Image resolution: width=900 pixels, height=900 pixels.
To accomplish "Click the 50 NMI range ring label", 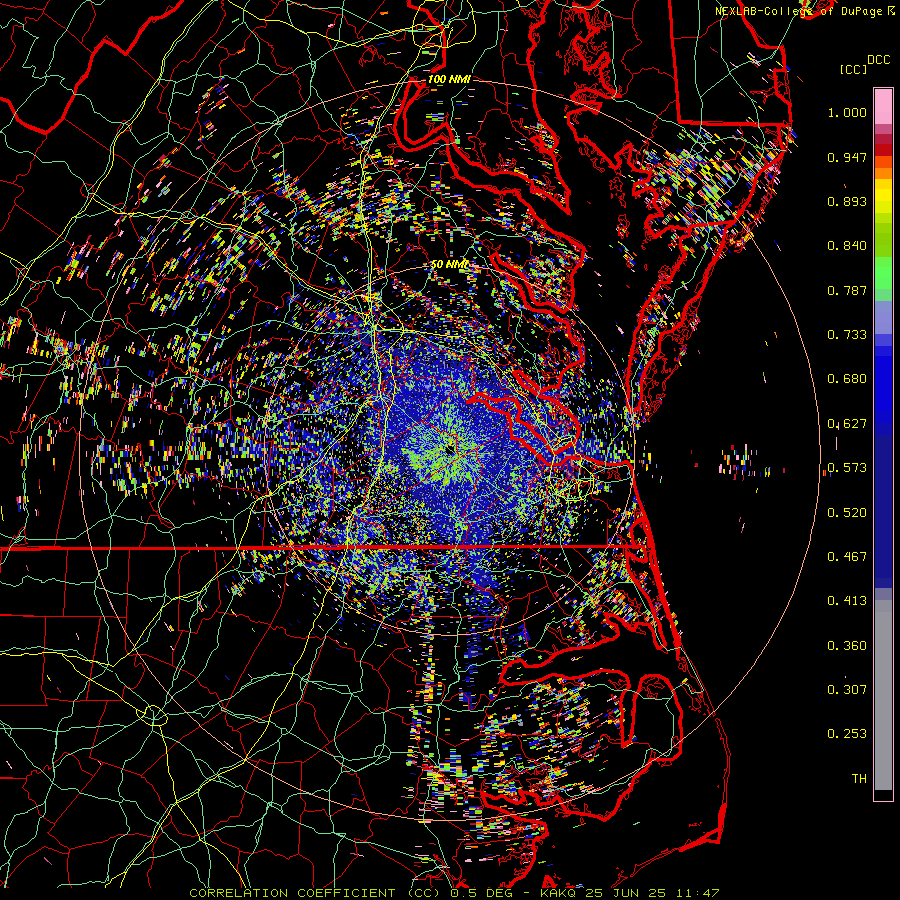I will click(x=449, y=265).
